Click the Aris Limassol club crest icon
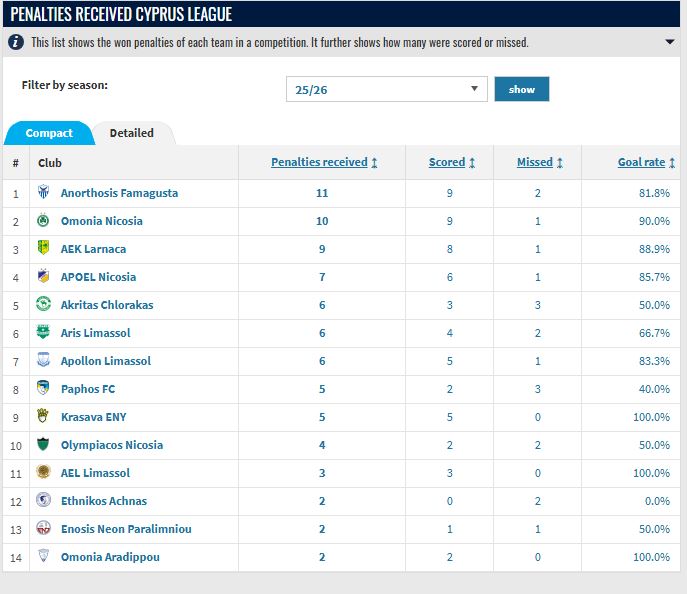 [43, 333]
